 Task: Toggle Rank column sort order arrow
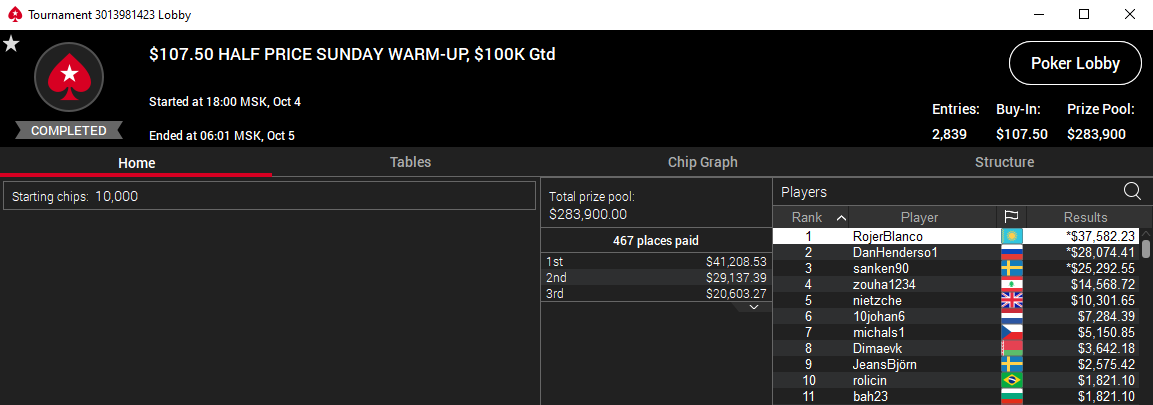click(x=841, y=217)
